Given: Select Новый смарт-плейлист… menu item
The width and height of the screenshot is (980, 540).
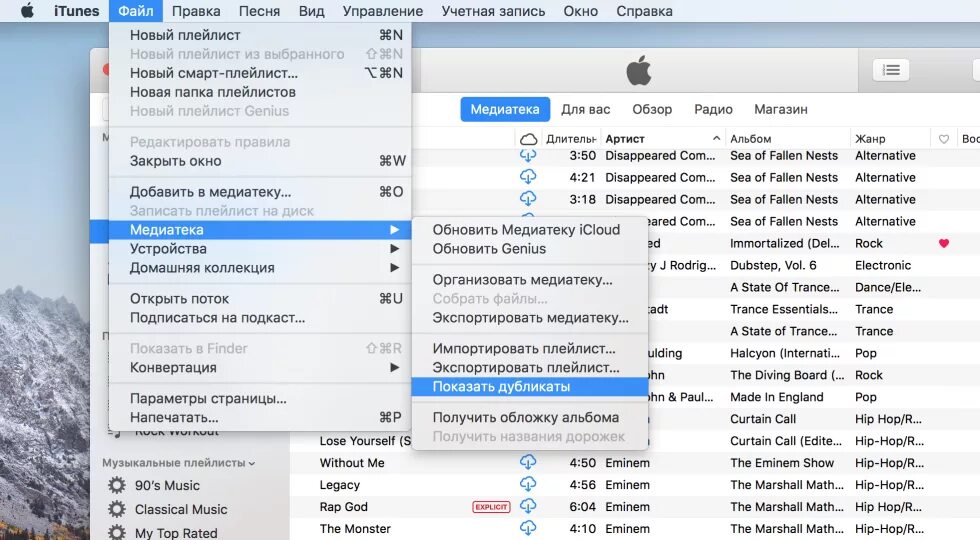Looking at the screenshot, I should click(260, 72).
